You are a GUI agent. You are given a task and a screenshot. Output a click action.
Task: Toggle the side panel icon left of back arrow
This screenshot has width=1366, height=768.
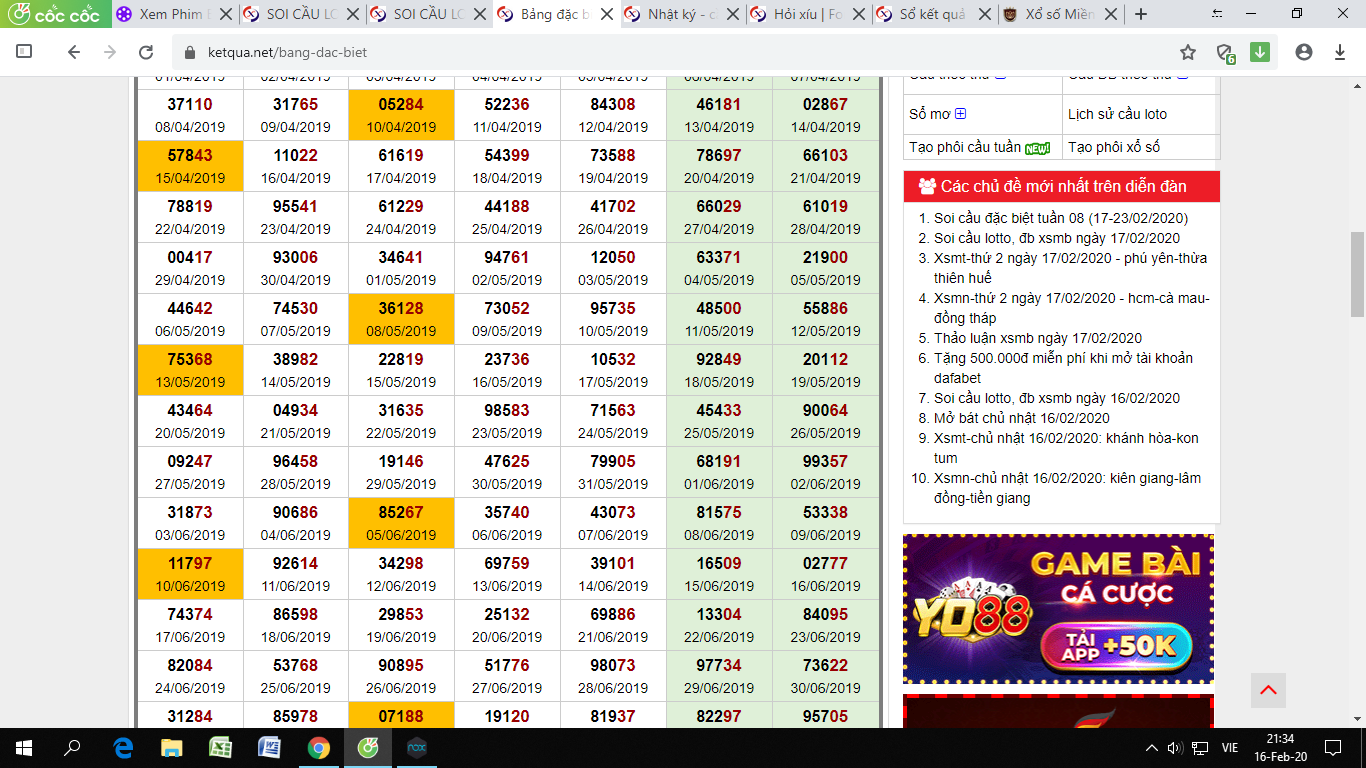[25, 52]
